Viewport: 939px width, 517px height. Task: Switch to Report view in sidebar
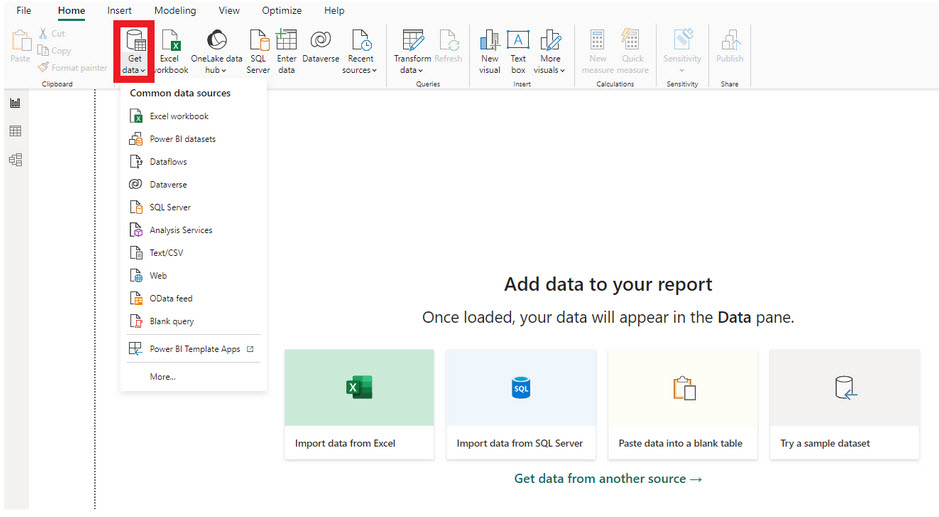(16, 103)
